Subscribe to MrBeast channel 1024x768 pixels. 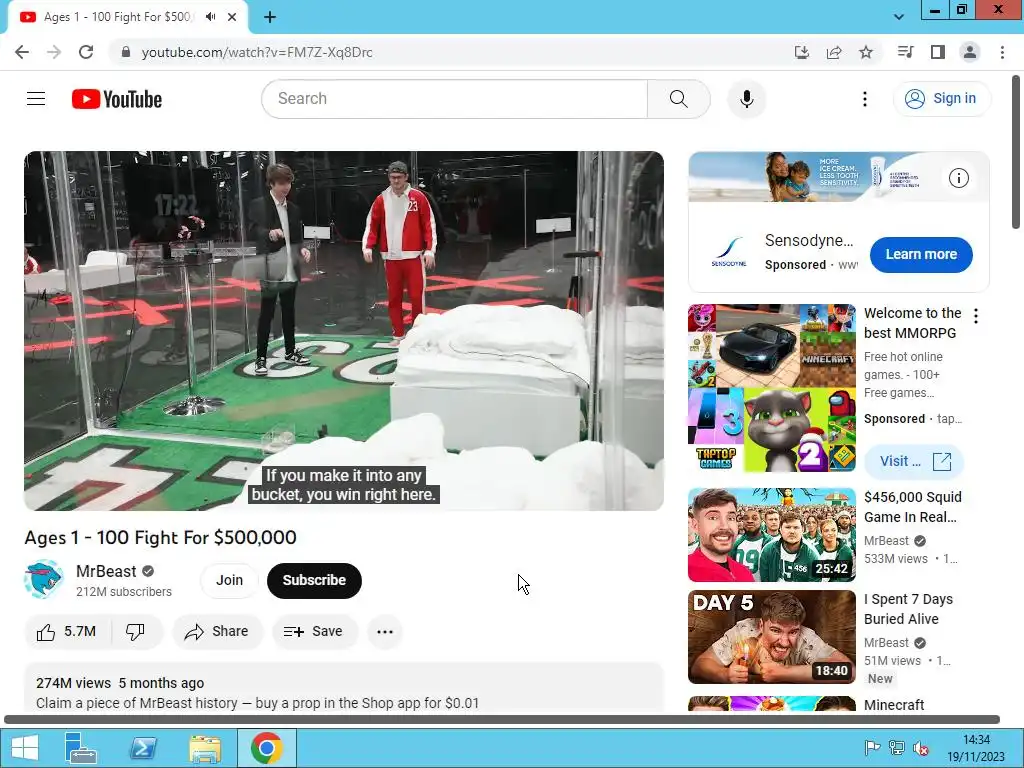coord(314,580)
